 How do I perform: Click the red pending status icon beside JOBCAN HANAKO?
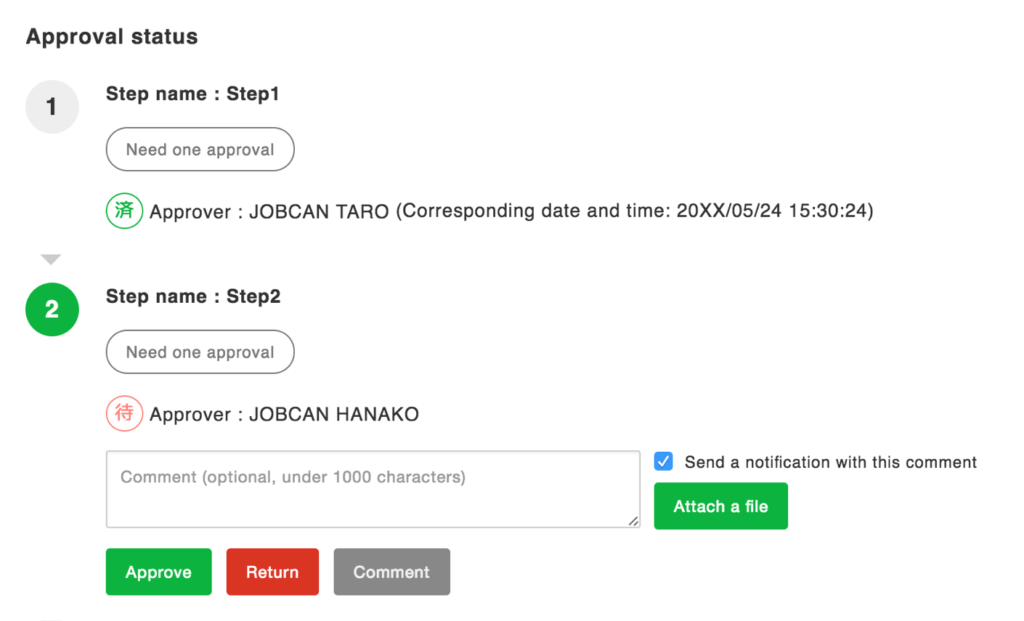coord(124,413)
